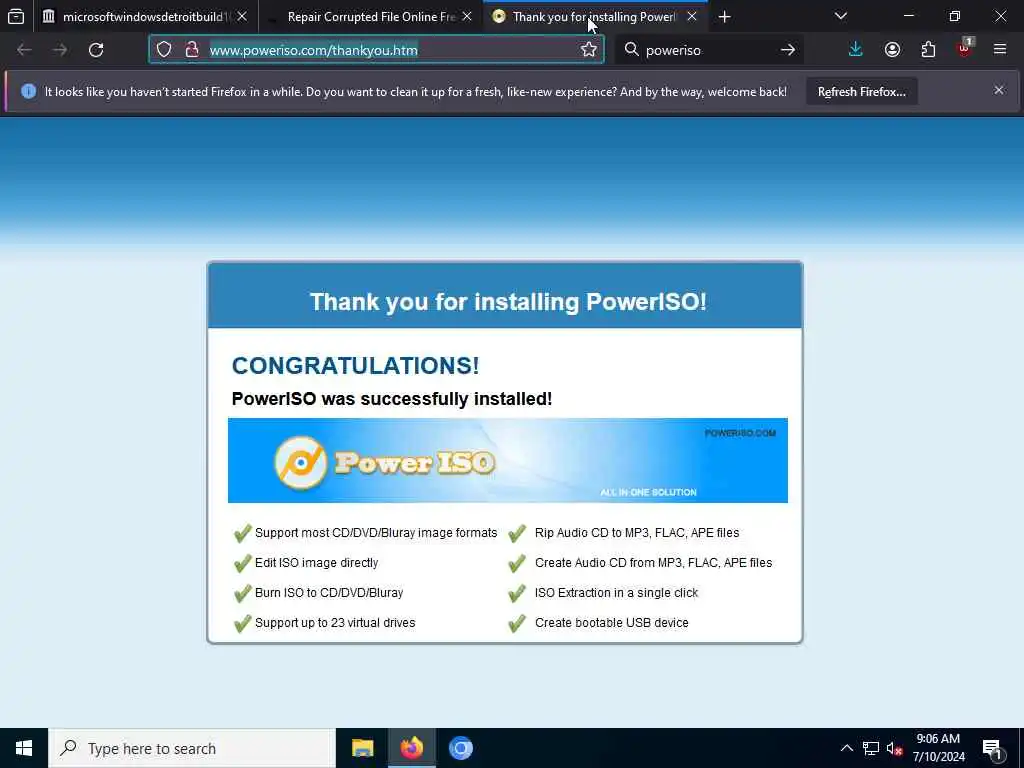
Task: Click the Type here to search box
Action: click(192, 748)
